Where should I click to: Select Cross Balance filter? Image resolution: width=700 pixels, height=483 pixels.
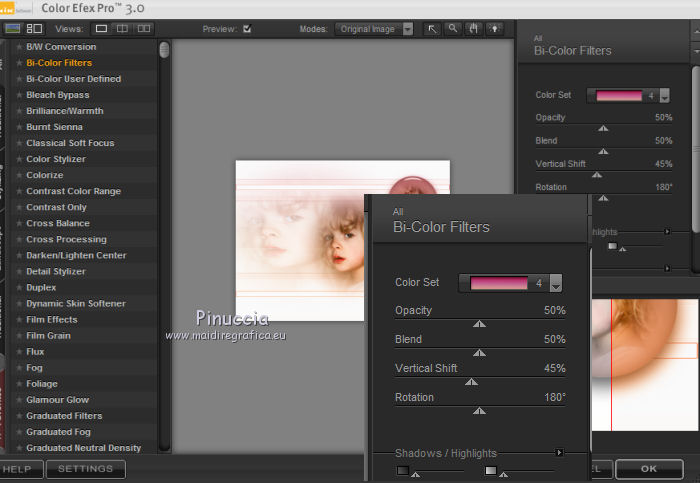tap(58, 223)
